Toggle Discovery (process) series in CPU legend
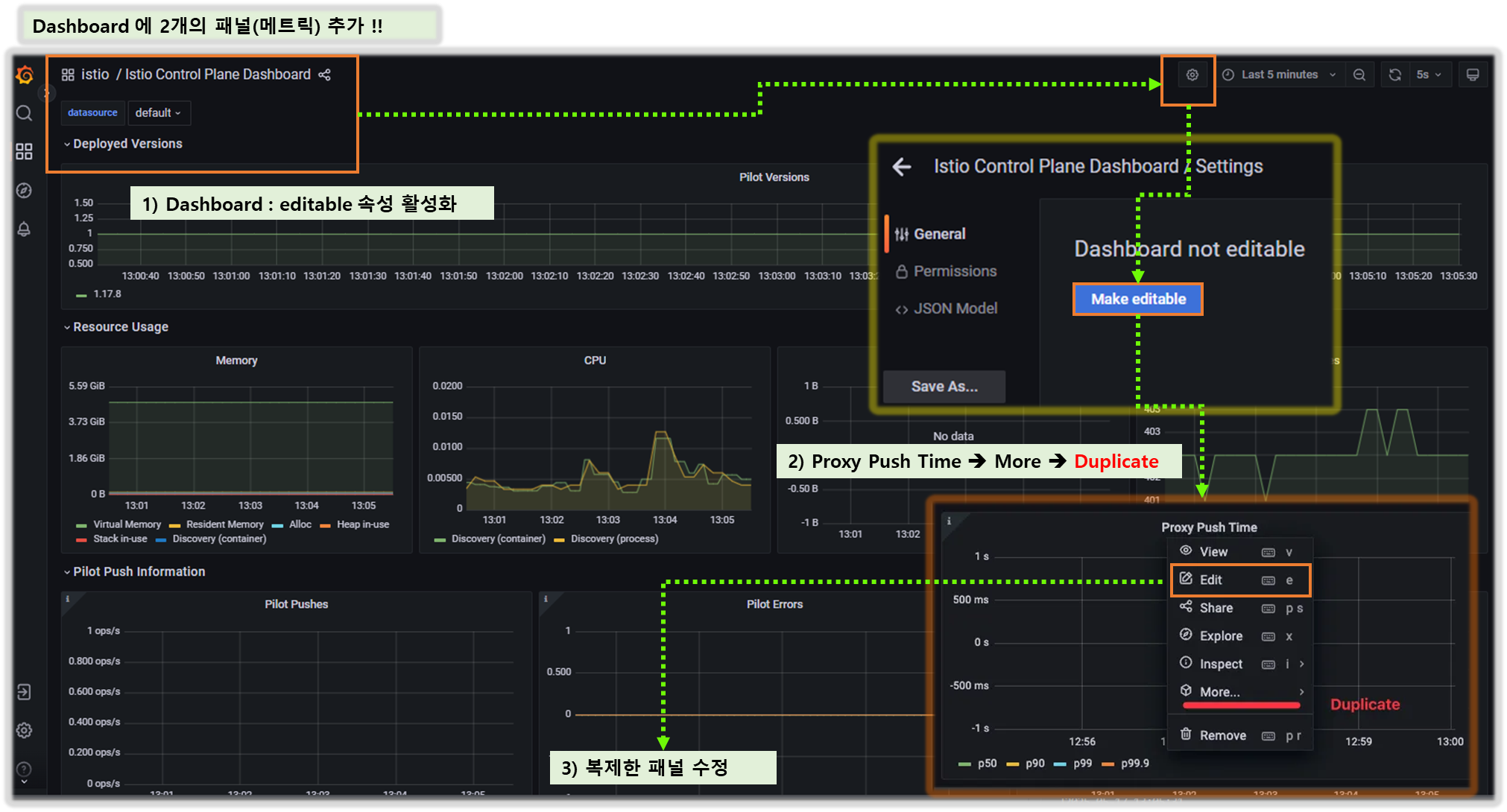Screen dimensions: 1507x812 [x=613, y=539]
